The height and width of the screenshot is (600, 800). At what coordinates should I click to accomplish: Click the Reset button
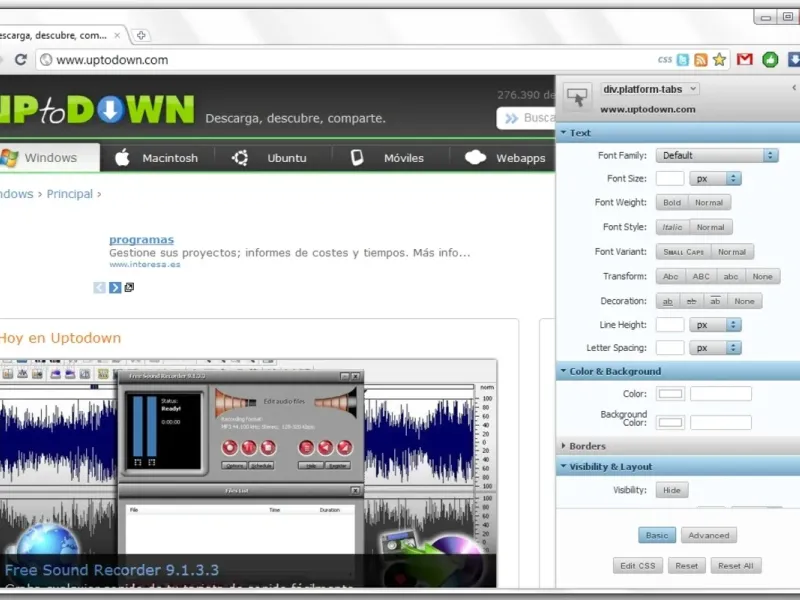point(687,565)
